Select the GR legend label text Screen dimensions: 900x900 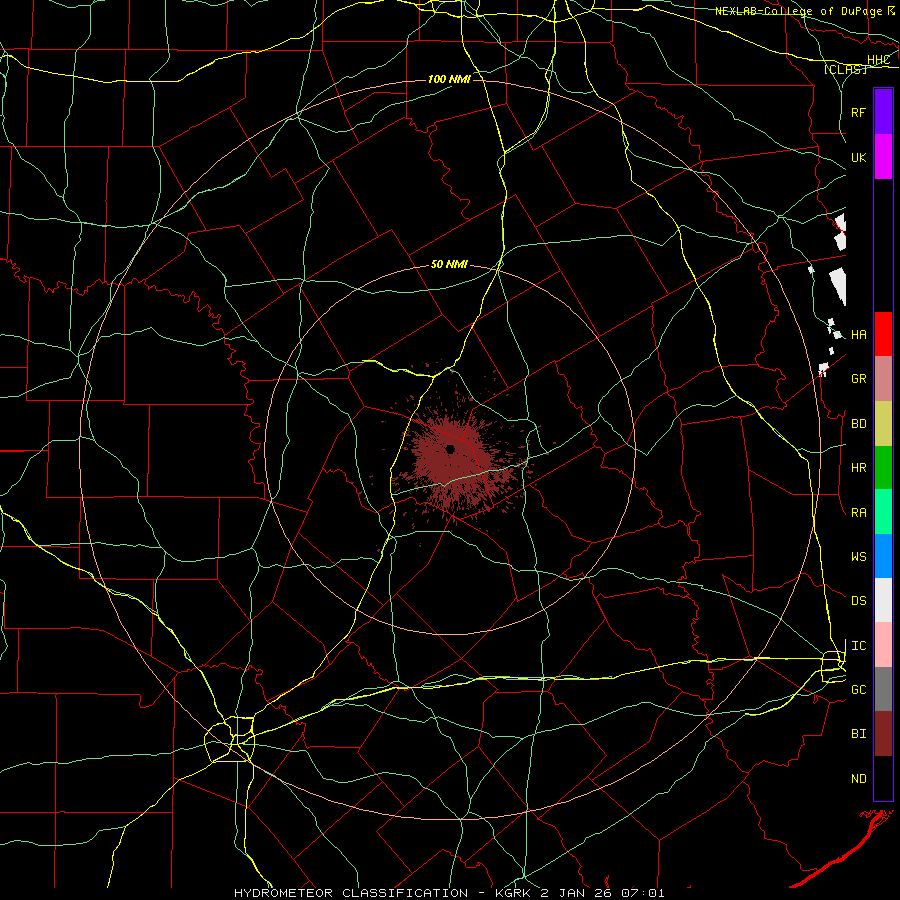click(x=859, y=379)
